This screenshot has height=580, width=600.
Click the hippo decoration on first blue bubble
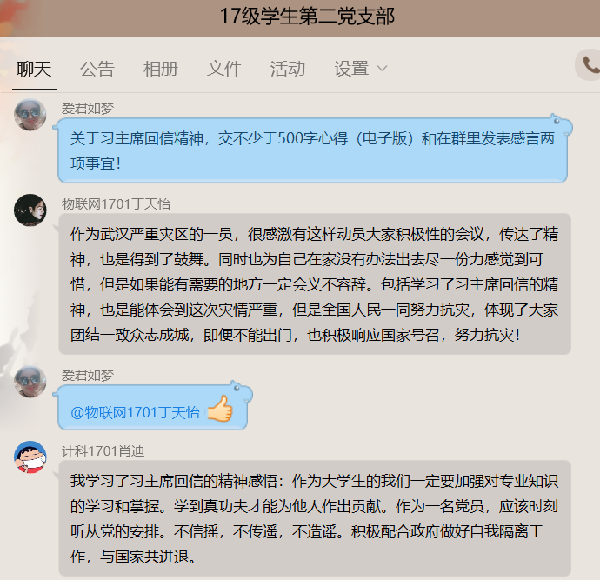[560, 125]
